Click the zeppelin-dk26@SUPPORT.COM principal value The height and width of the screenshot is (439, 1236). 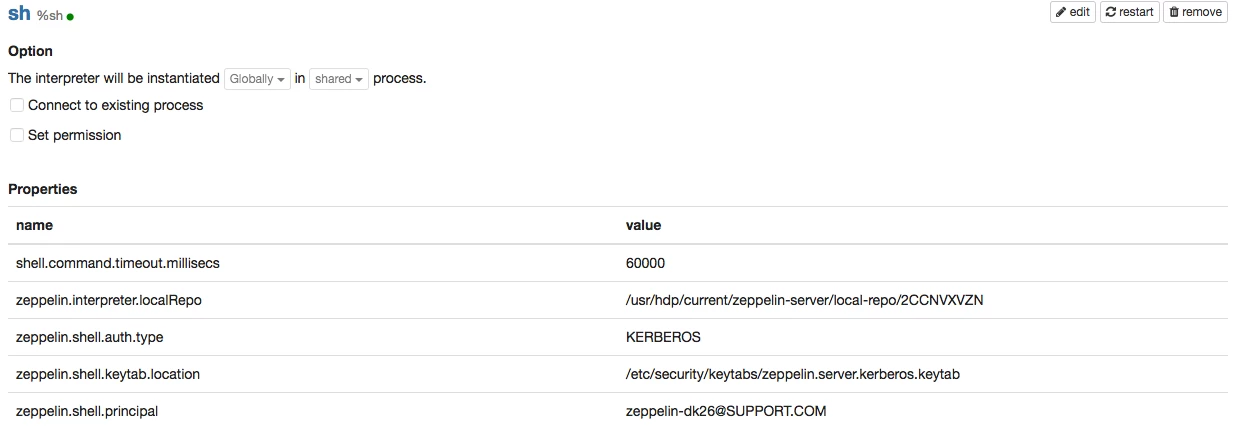pyautogui.click(x=726, y=411)
